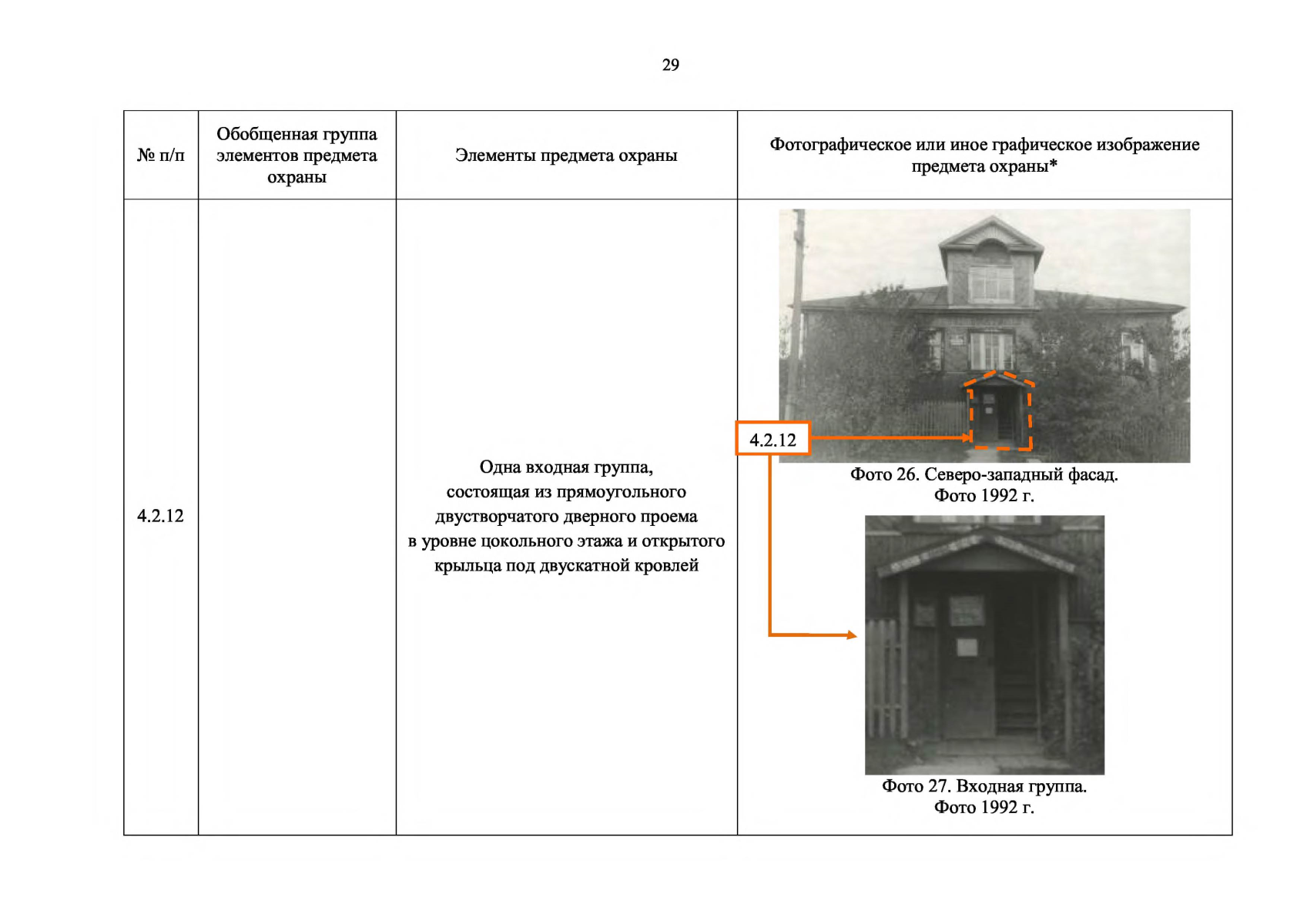Click the entrance group close-up photo
This screenshot has width=1307, height=924.
pyautogui.click(x=984, y=645)
